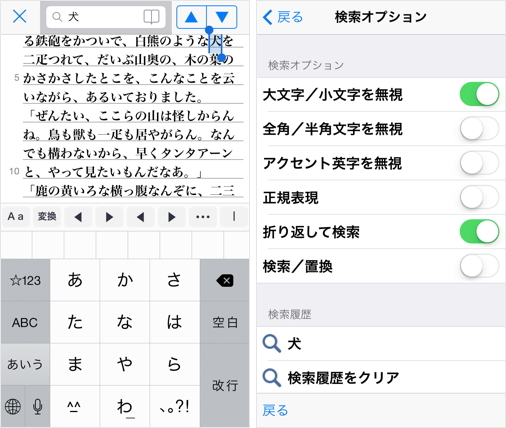This screenshot has width=506, height=428.
Task: Tap the globe keyboard switcher icon
Action: click(13, 406)
